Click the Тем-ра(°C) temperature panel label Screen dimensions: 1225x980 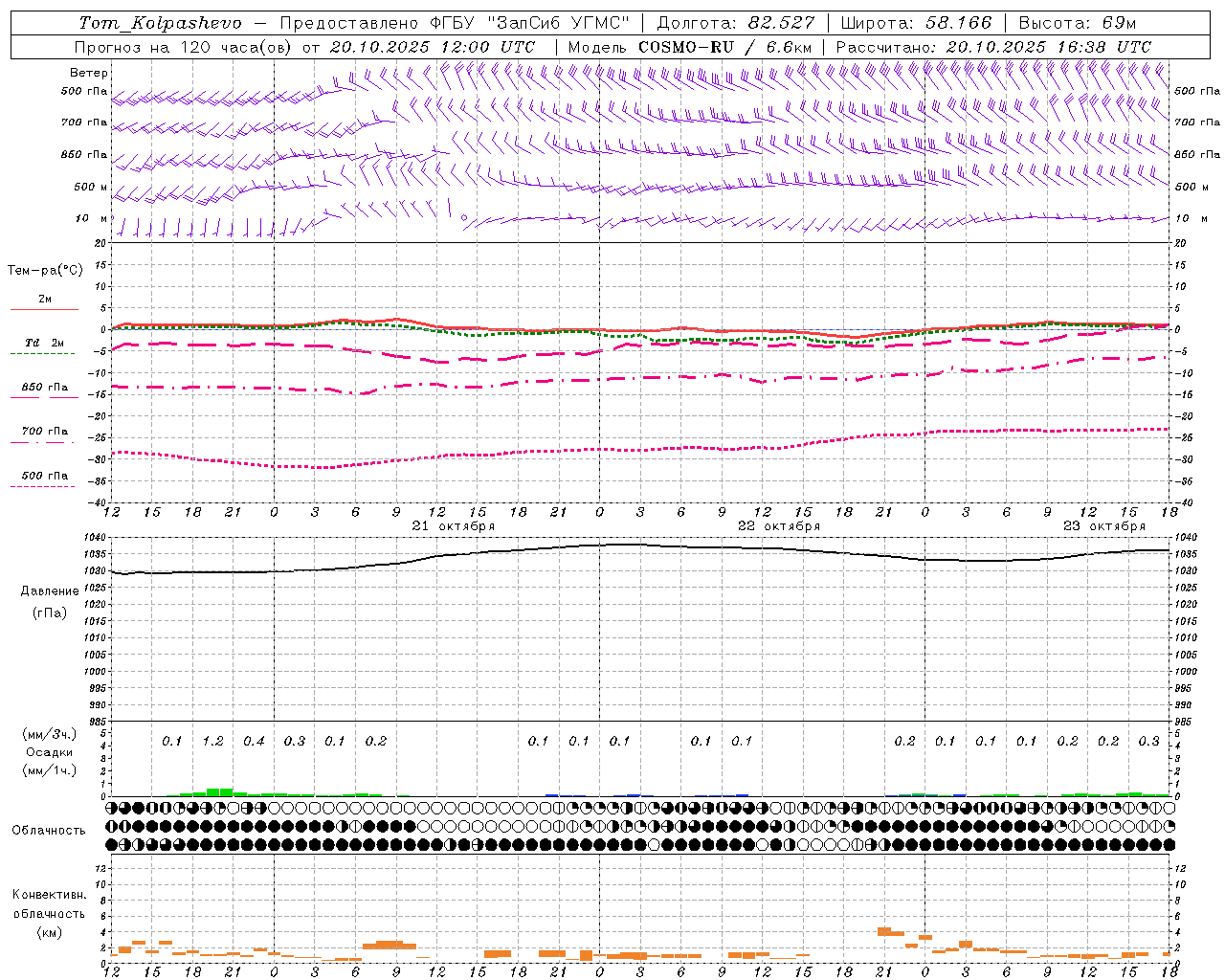[x=45, y=271]
